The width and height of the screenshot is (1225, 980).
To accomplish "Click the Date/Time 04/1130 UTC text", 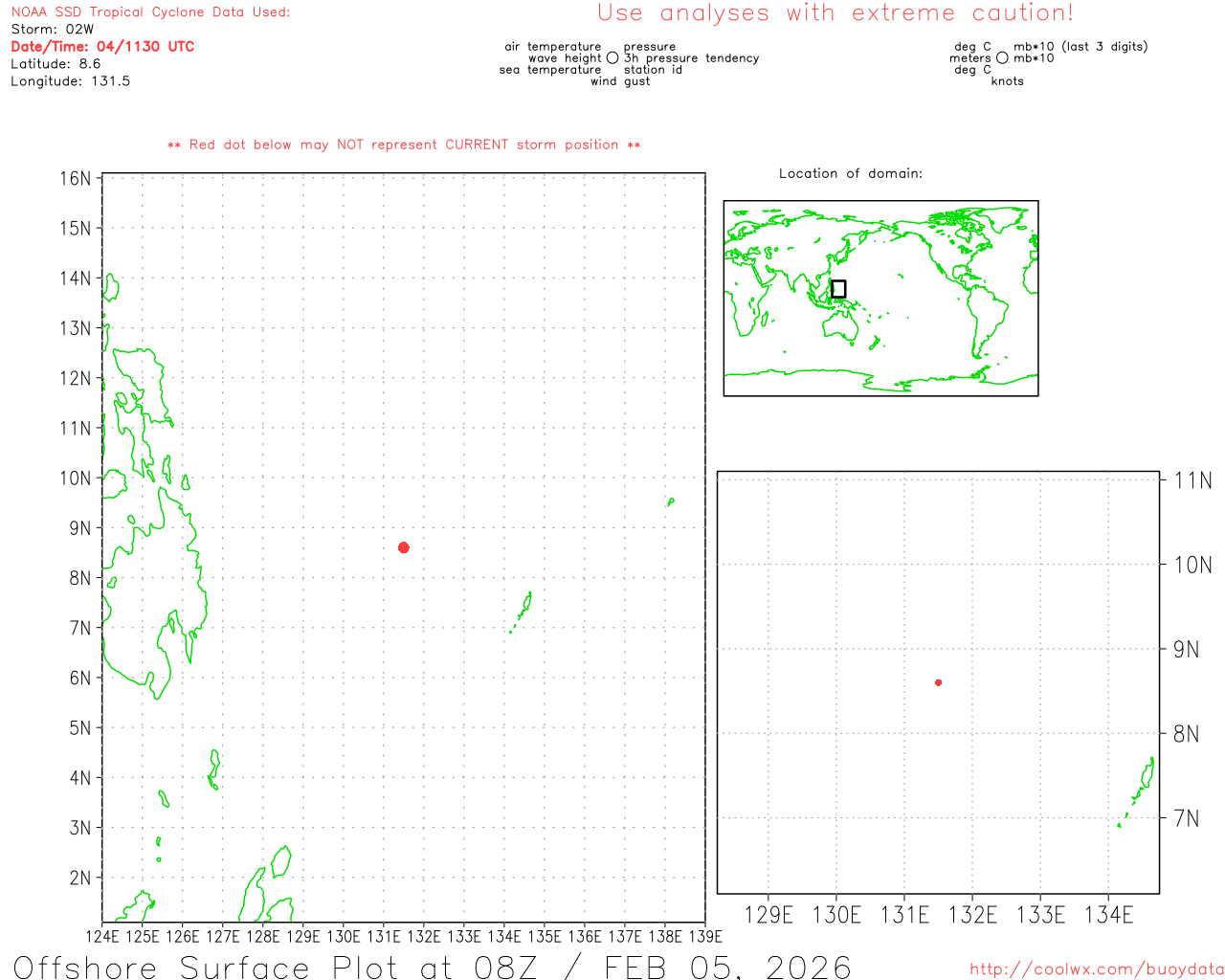I will [102, 47].
